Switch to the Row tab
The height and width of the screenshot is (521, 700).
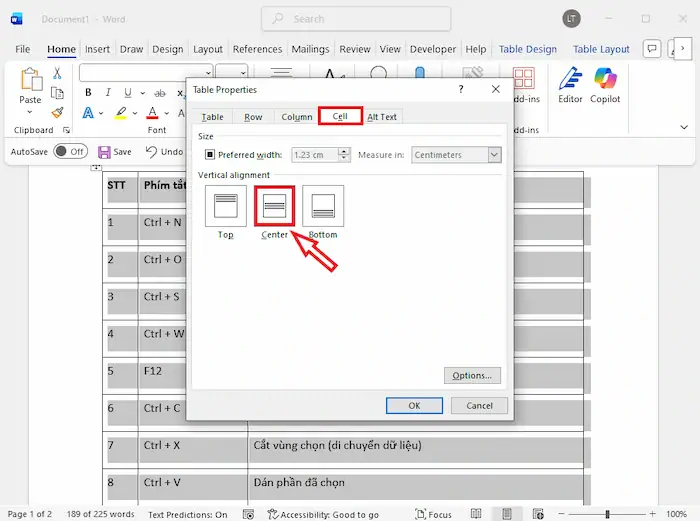pyautogui.click(x=253, y=117)
